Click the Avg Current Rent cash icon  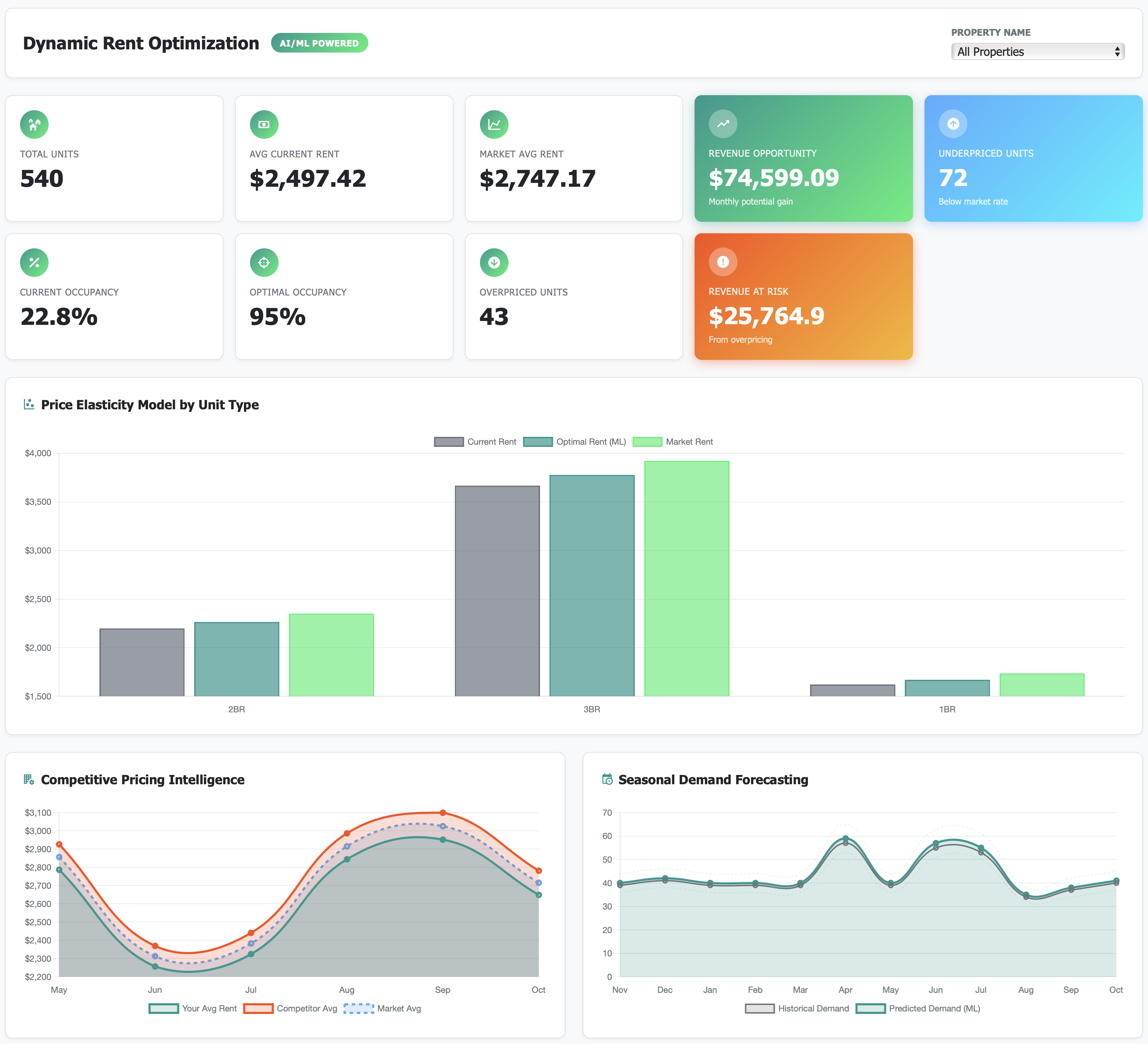[x=264, y=124]
